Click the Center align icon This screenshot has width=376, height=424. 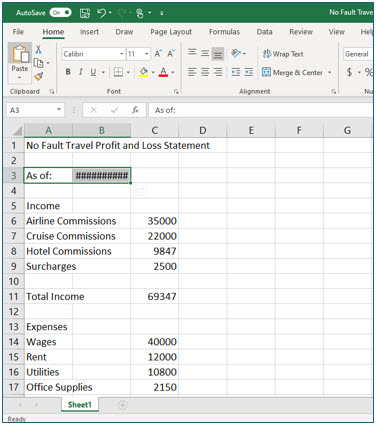point(205,72)
